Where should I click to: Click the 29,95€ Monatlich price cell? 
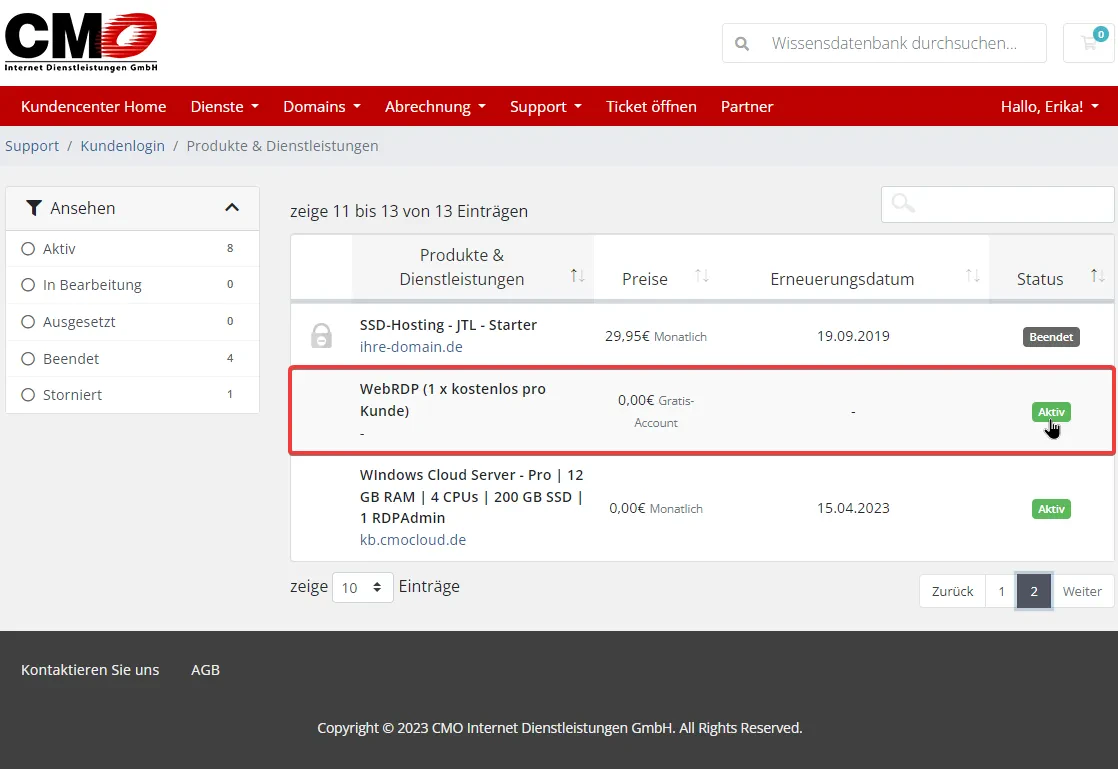(656, 336)
